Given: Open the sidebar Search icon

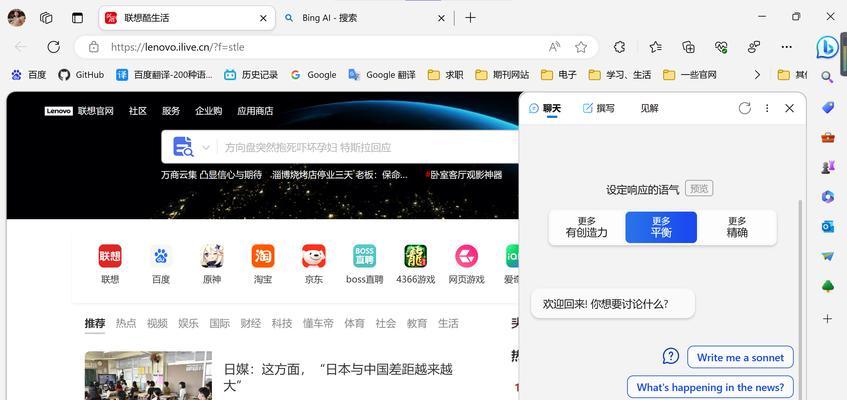Looking at the screenshot, I should pos(827,77).
